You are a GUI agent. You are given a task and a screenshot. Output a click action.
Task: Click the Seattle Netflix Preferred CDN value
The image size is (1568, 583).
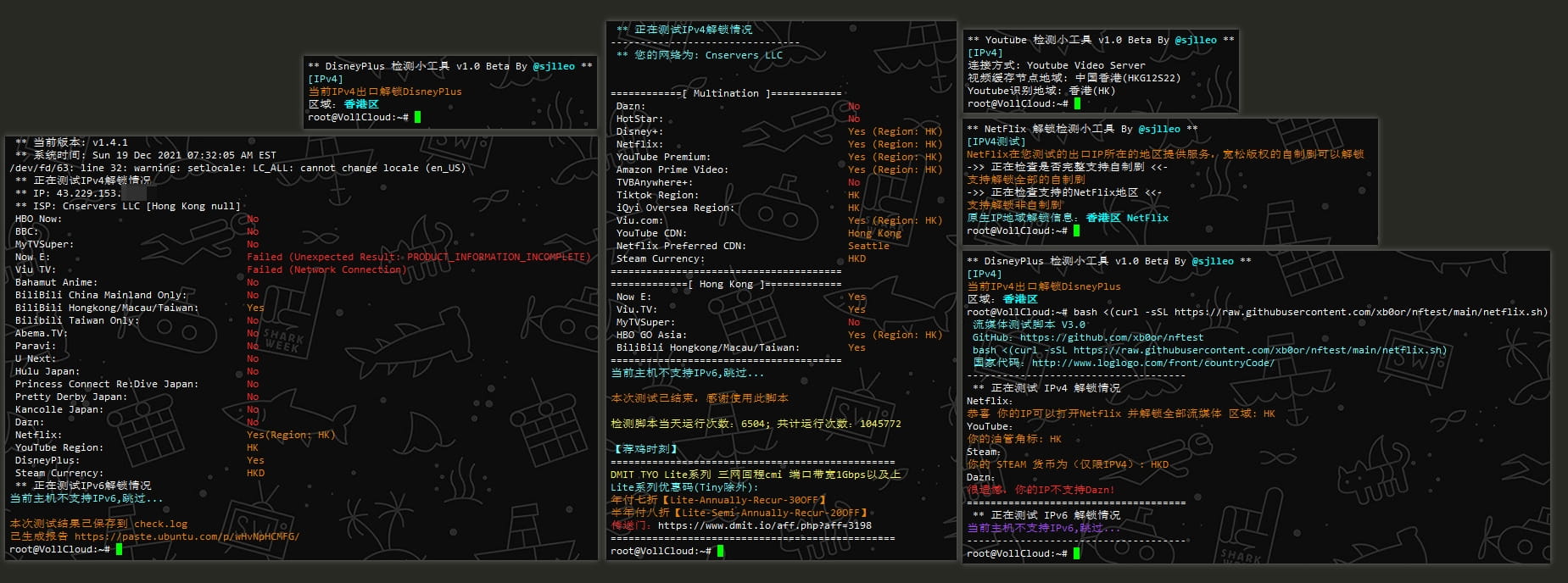[x=868, y=246]
